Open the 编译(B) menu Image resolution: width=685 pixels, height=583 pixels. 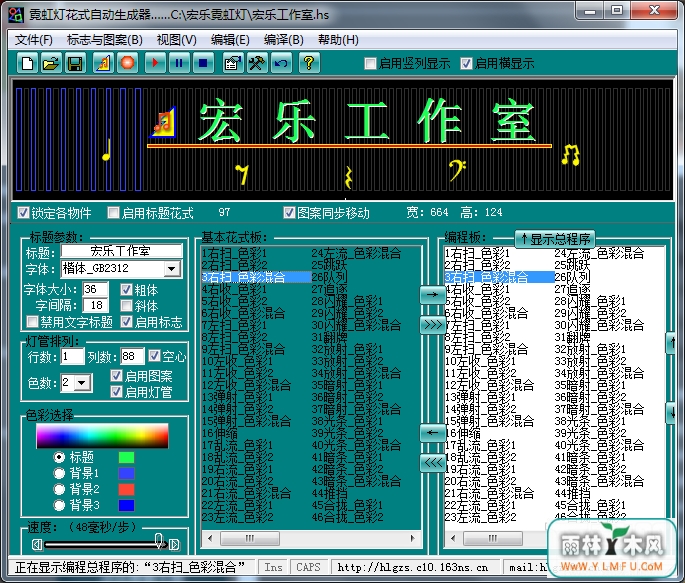pyautogui.click(x=284, y=40)
